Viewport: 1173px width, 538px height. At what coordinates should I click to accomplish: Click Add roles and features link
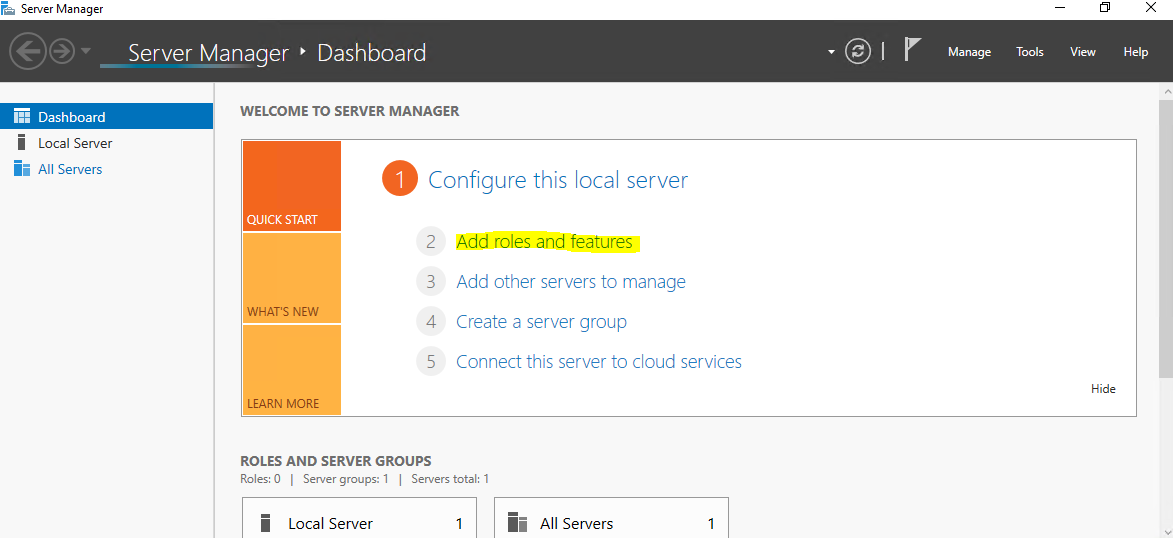(544, 242)
